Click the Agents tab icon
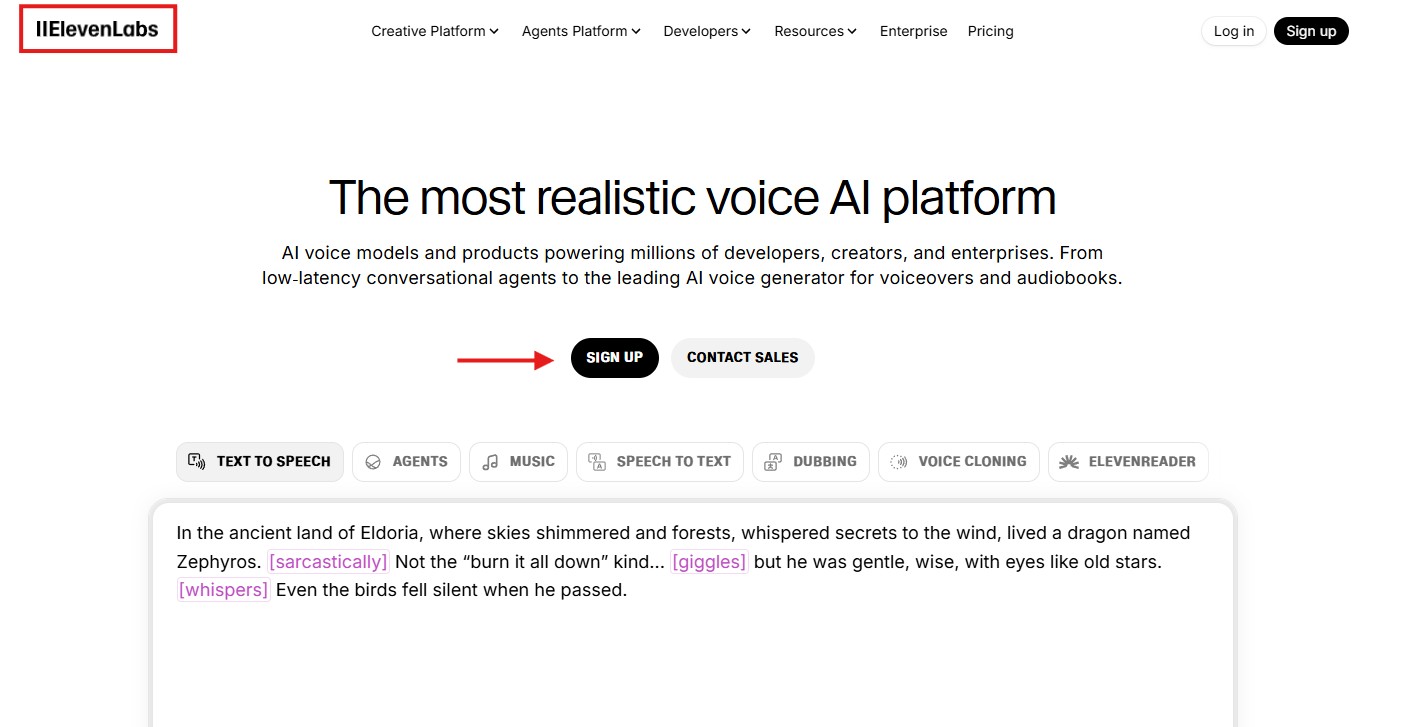The width and height of the screenshot is (1412, 727). pos(373,462)
